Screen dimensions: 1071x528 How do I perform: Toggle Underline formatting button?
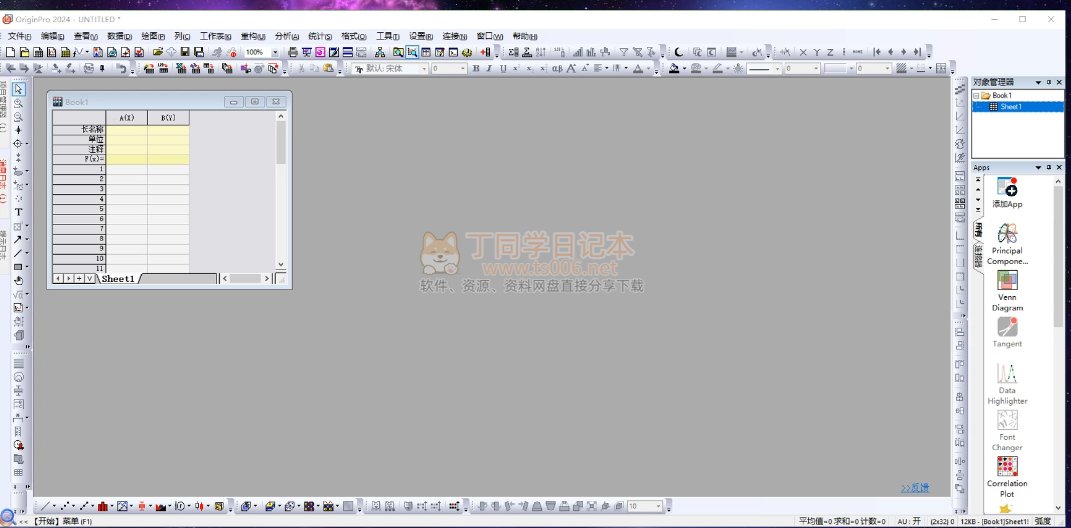(503, 68)
